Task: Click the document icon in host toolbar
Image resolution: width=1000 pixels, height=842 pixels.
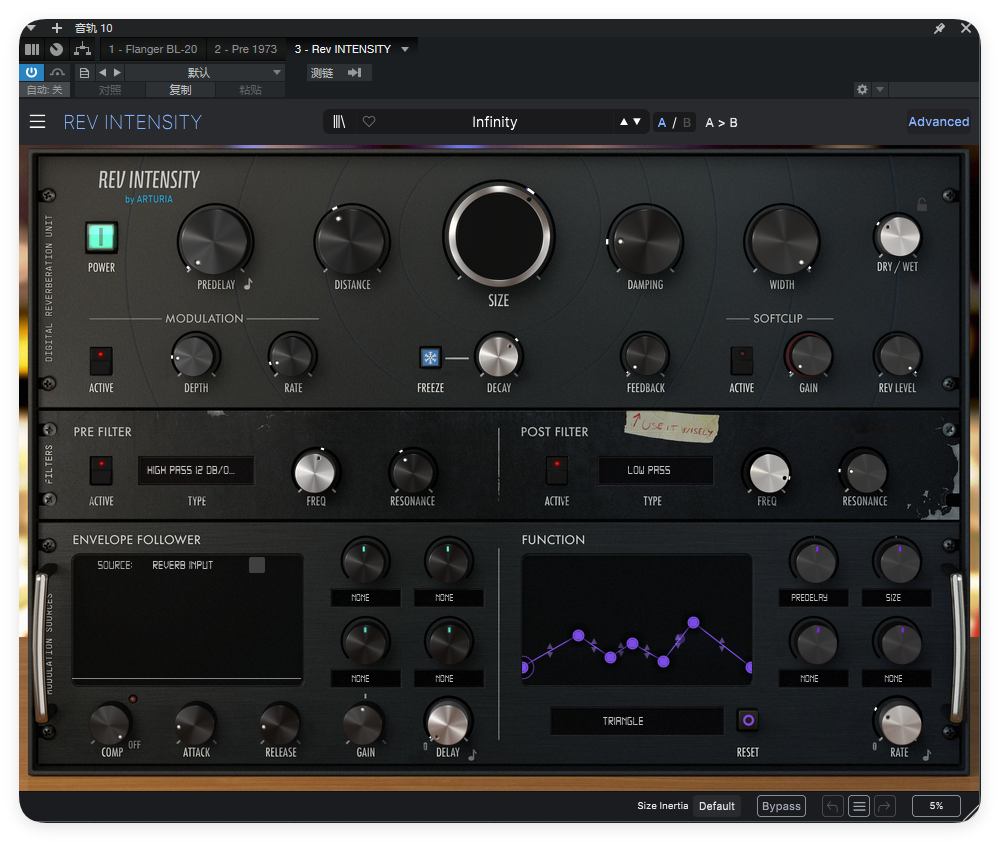Action: pyautogui.click(x=84, y=73)
